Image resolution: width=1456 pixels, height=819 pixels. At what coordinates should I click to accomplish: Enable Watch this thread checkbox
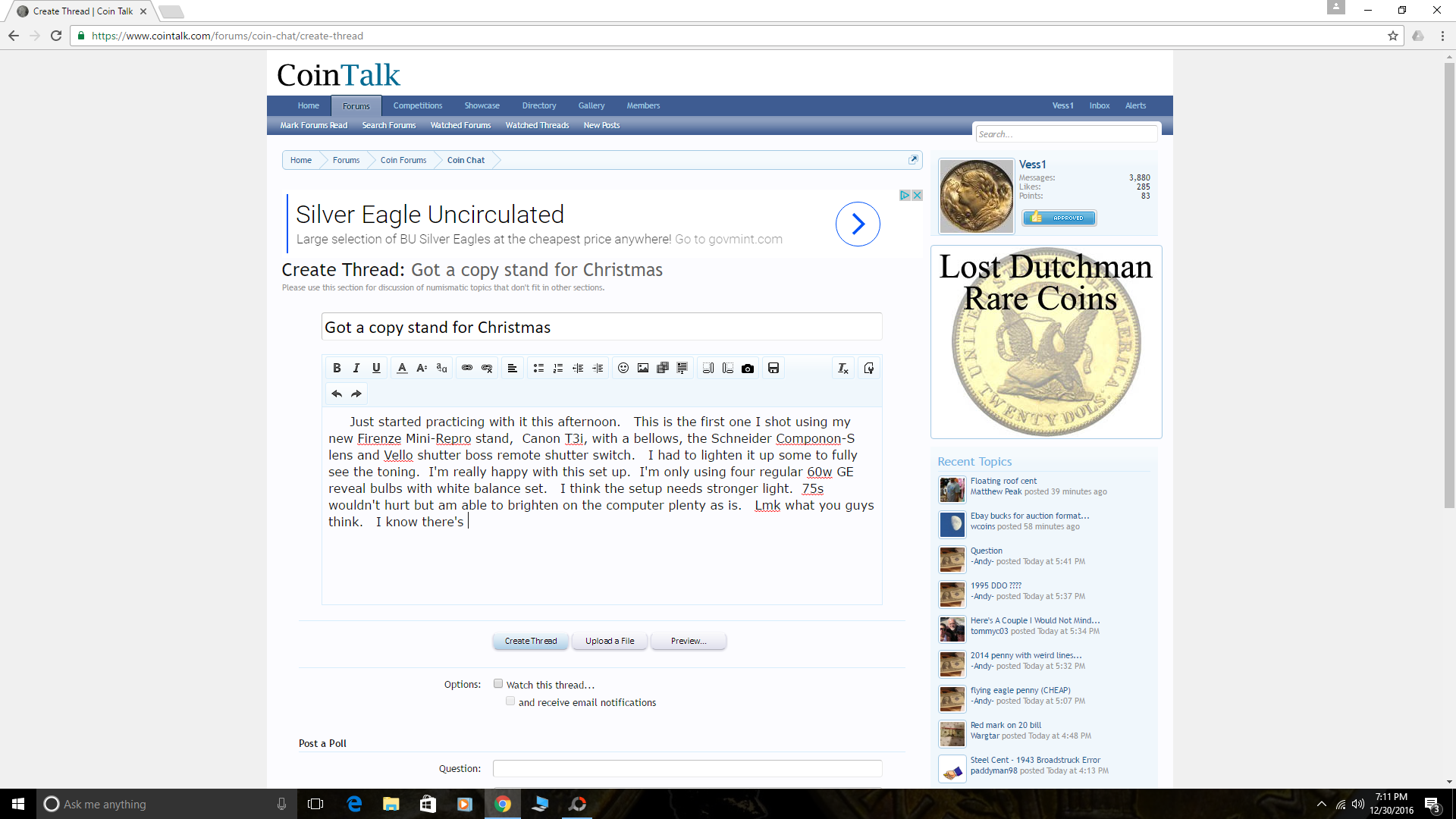click(498, 683)
